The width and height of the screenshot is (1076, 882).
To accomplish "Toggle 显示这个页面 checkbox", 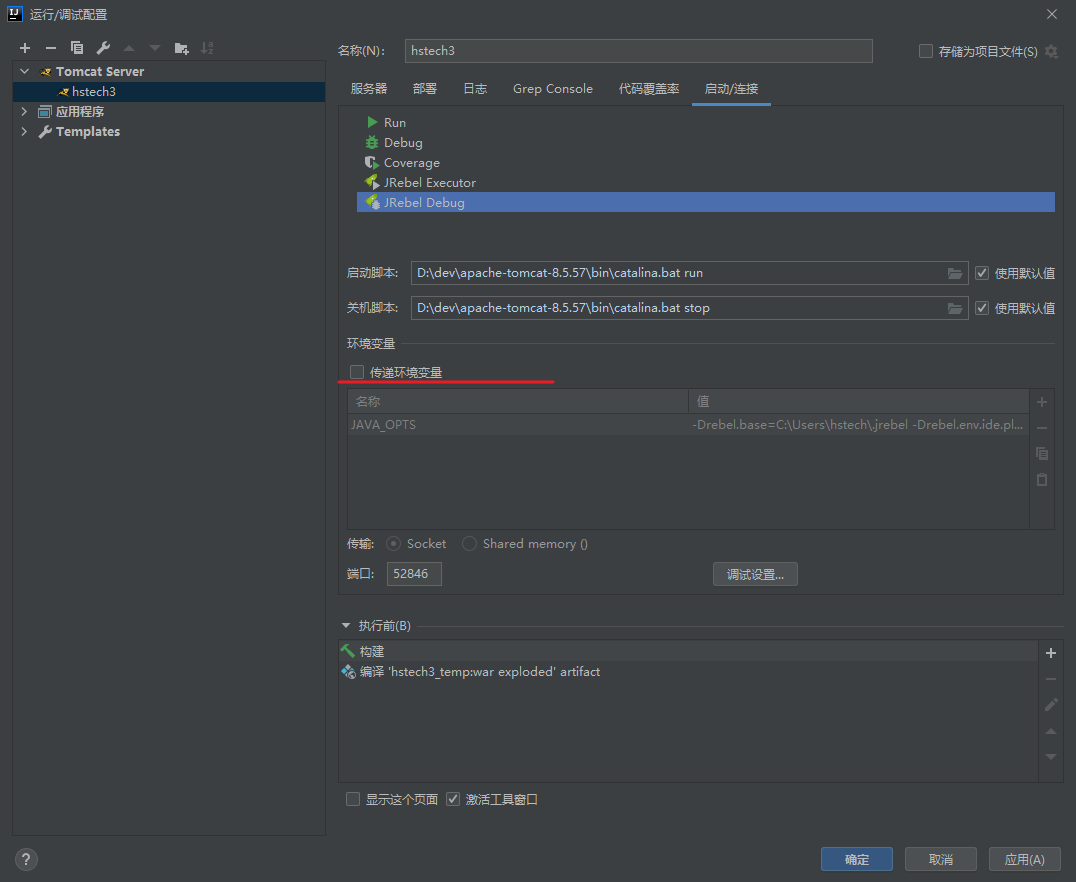I will pyautogui.click(x=353, y=799).
